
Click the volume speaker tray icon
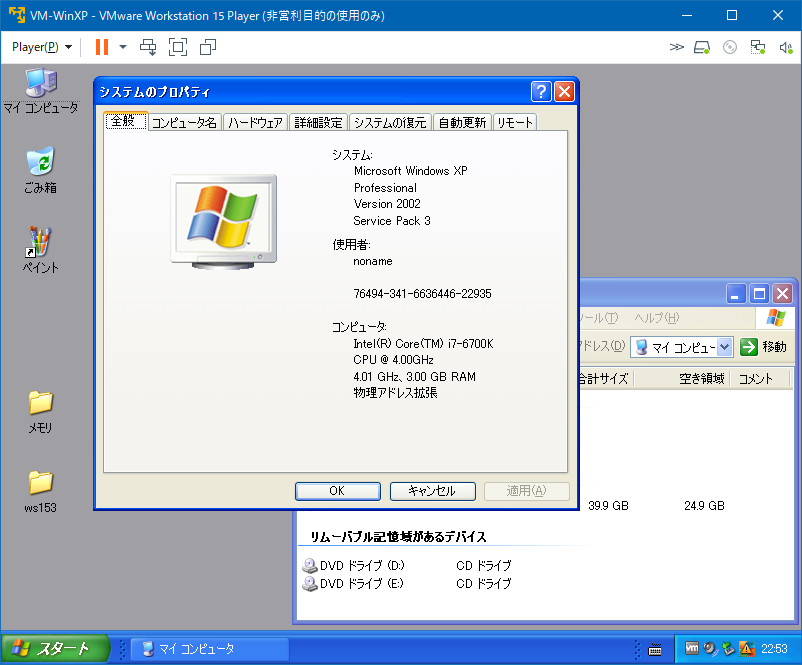(x=710, y=649)
